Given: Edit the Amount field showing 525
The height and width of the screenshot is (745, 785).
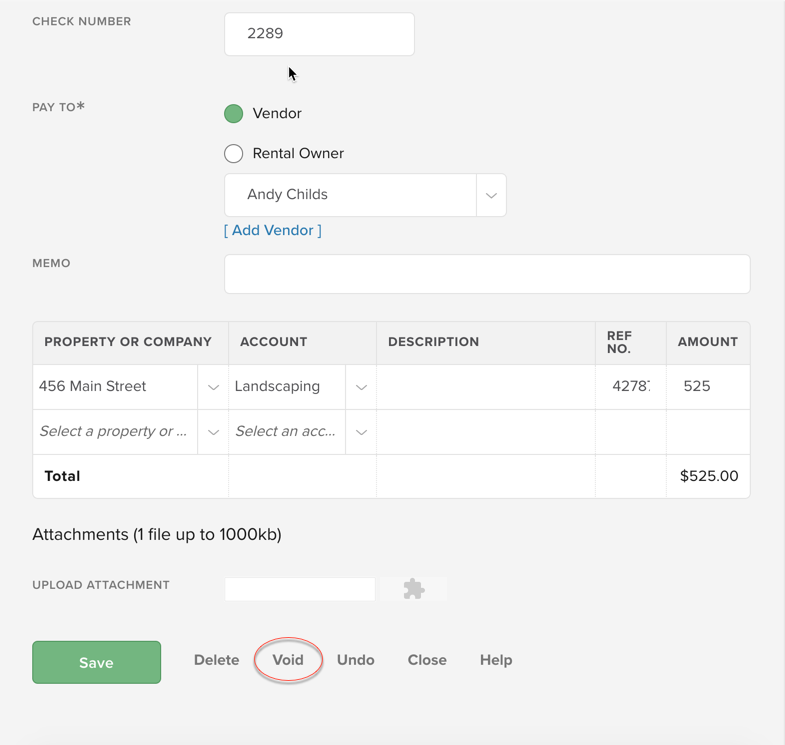Looking at the screenshot, I should [x=707, y=387].
